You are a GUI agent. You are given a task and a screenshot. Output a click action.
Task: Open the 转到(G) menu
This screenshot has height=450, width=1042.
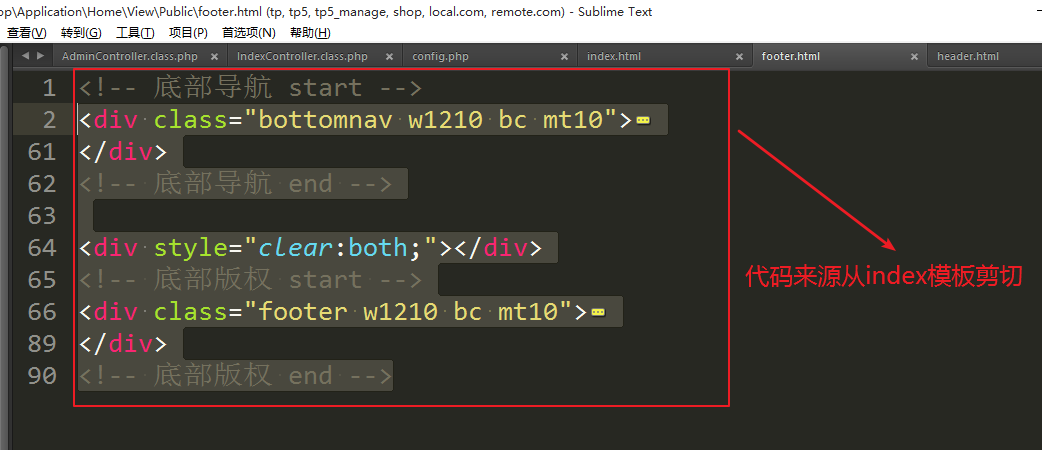point(81,33)
